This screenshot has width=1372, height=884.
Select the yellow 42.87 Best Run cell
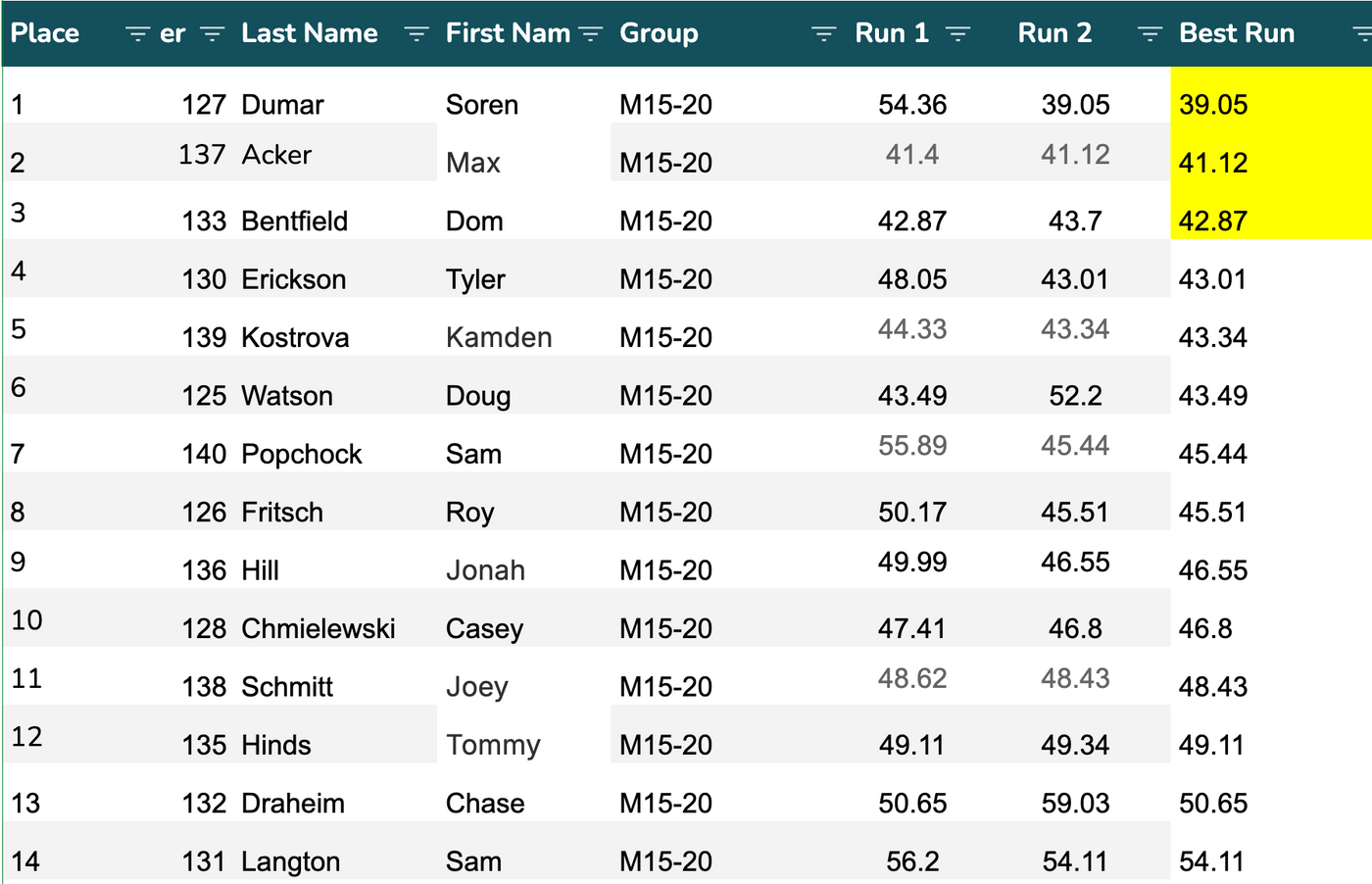[1213, 221]
